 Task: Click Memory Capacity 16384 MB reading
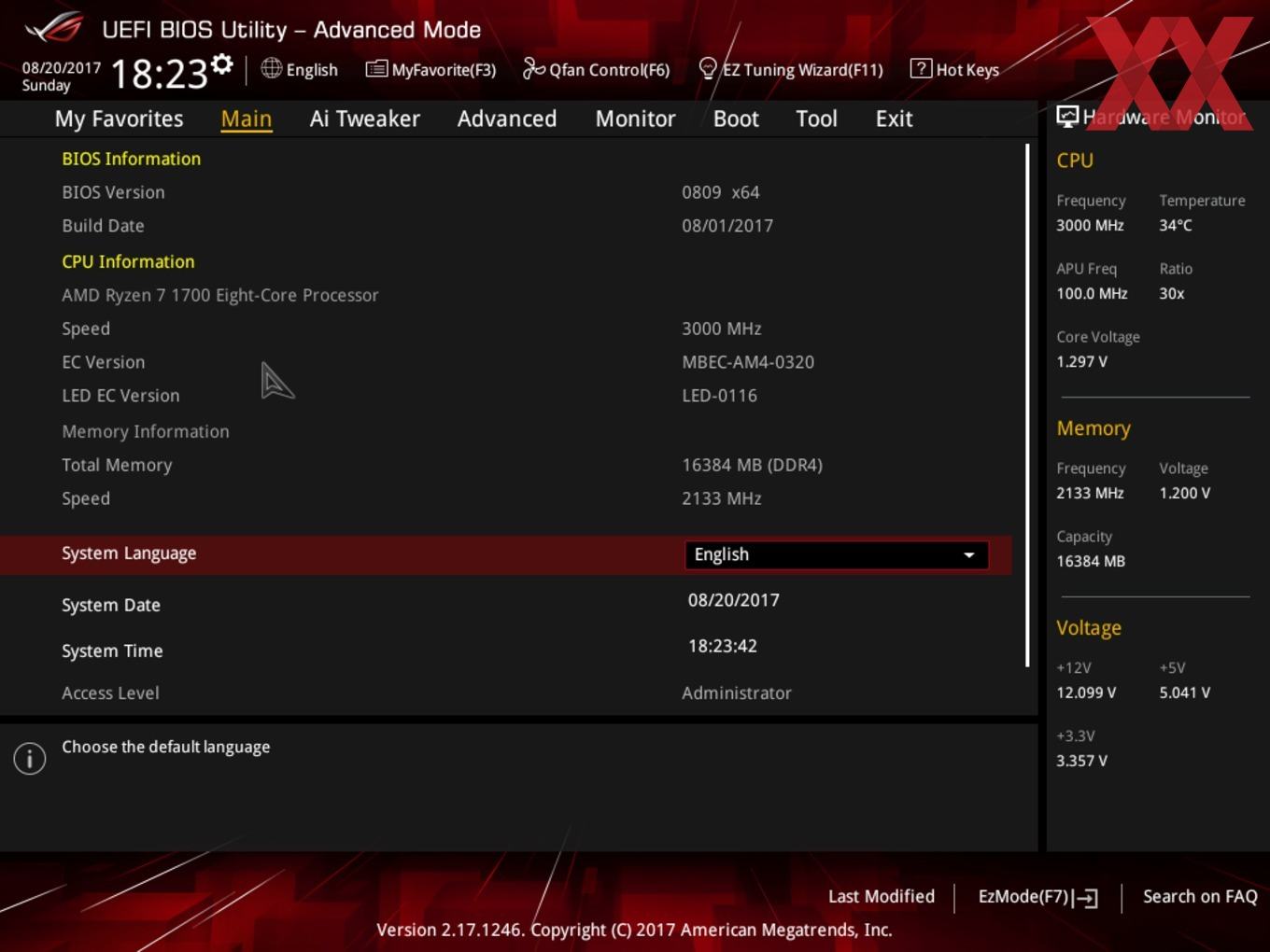pos(1091,561)
